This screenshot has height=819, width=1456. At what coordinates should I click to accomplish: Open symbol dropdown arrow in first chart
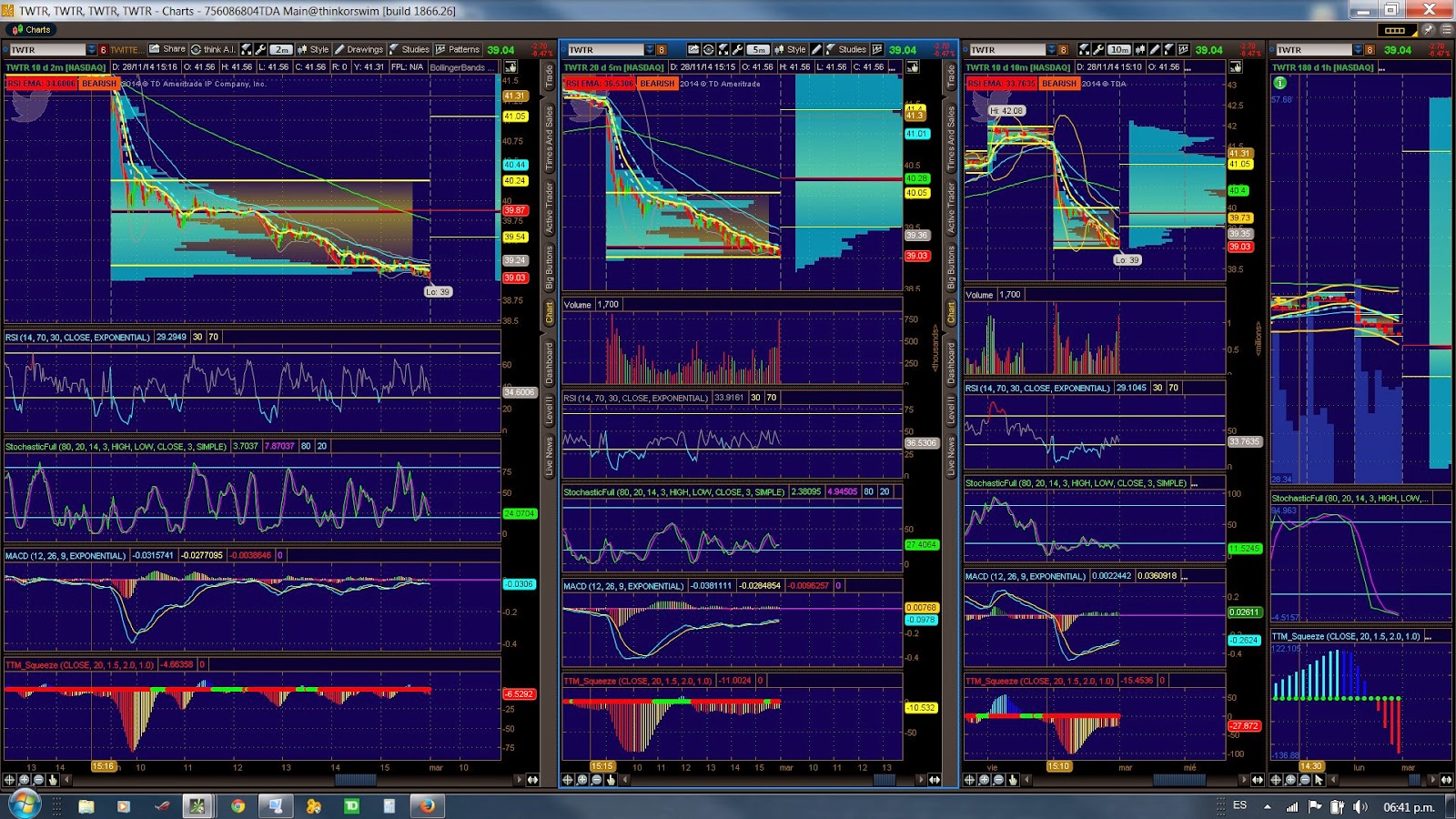click(x=91, y=50)
